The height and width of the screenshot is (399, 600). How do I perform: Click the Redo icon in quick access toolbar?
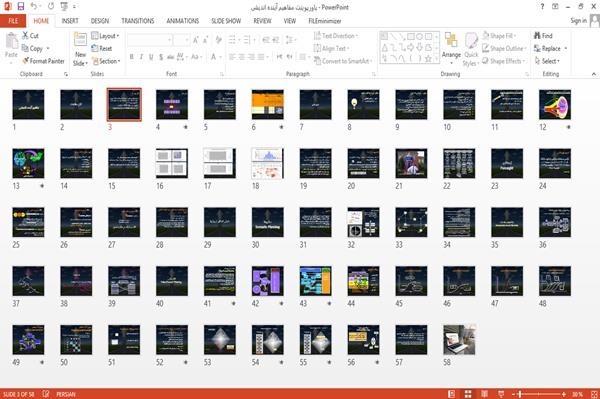(51, 6)
